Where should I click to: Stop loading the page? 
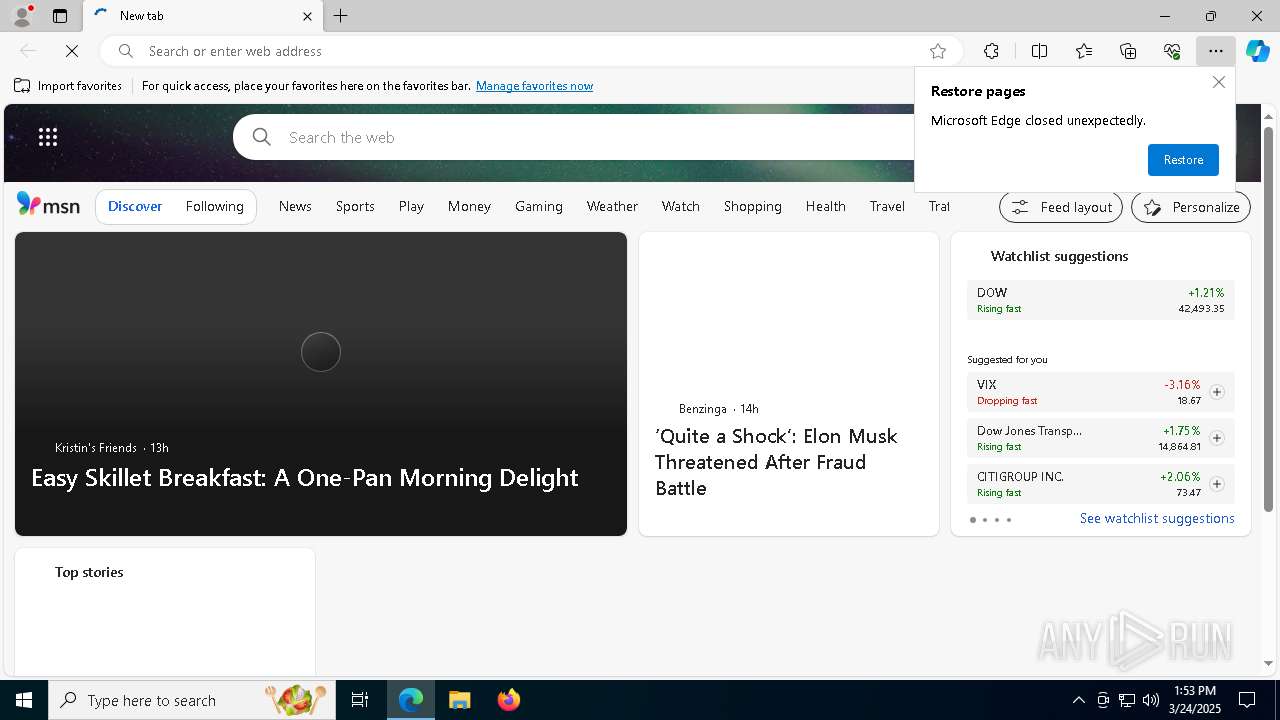tap(72, 51)
